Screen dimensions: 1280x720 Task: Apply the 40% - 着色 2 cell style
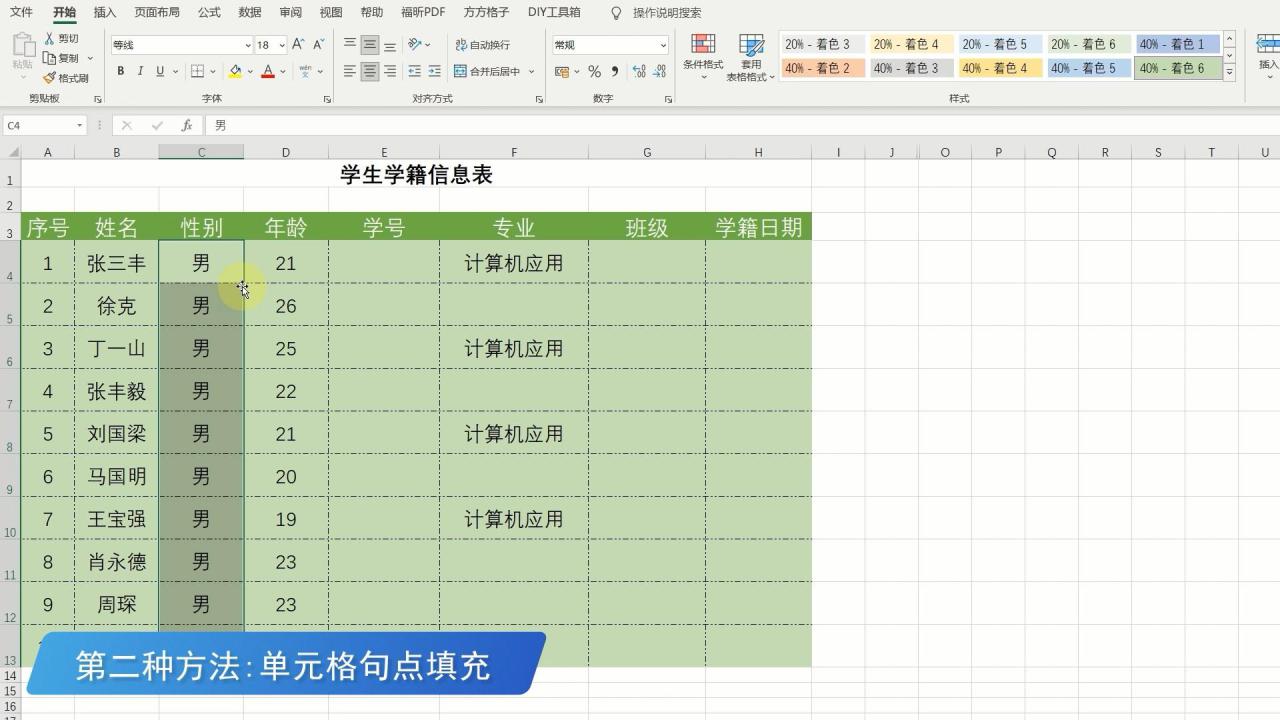point(823,68)
